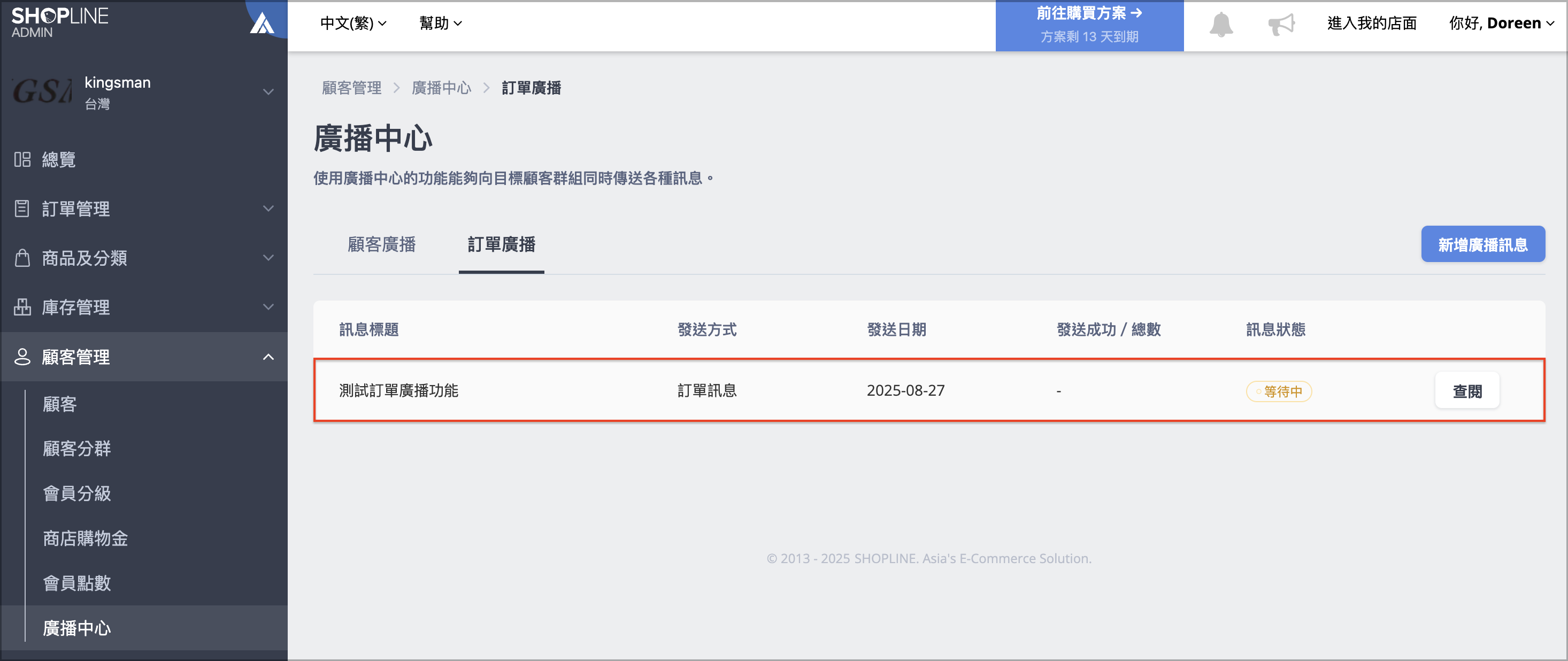The image size is (1568, 661).
Task: Open 商店購物金 in the sidebar
Action: pyautogui.click(x=85, y=539)
